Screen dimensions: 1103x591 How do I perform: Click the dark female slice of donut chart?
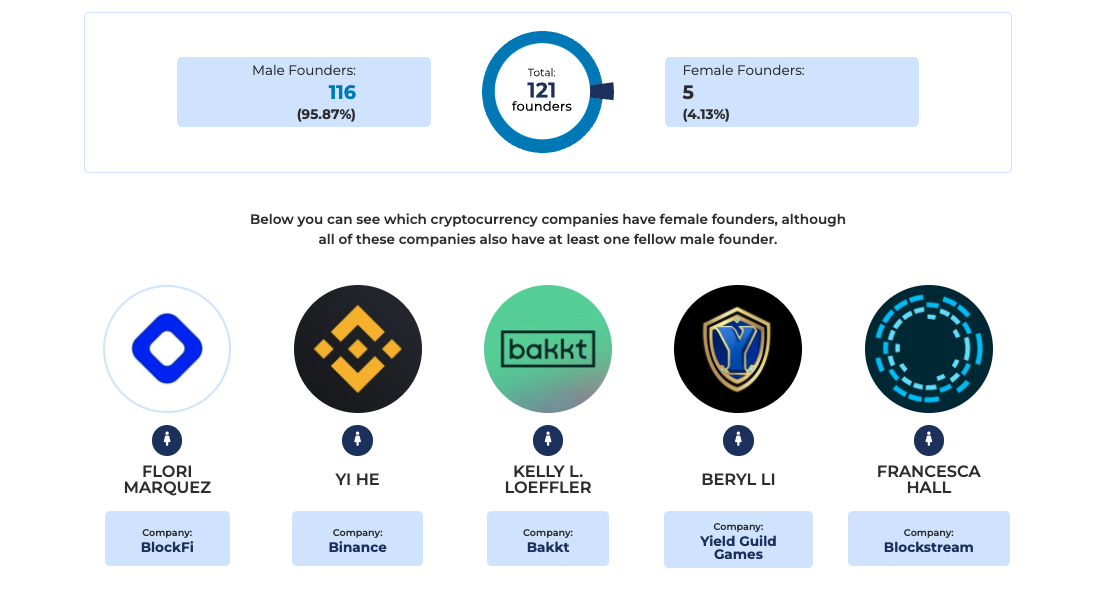(x=602, y=92)
